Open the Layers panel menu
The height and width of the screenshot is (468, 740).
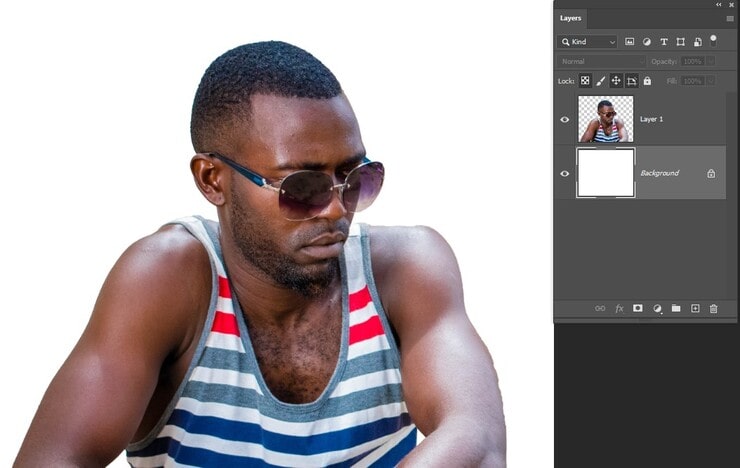tap(730, 18)
